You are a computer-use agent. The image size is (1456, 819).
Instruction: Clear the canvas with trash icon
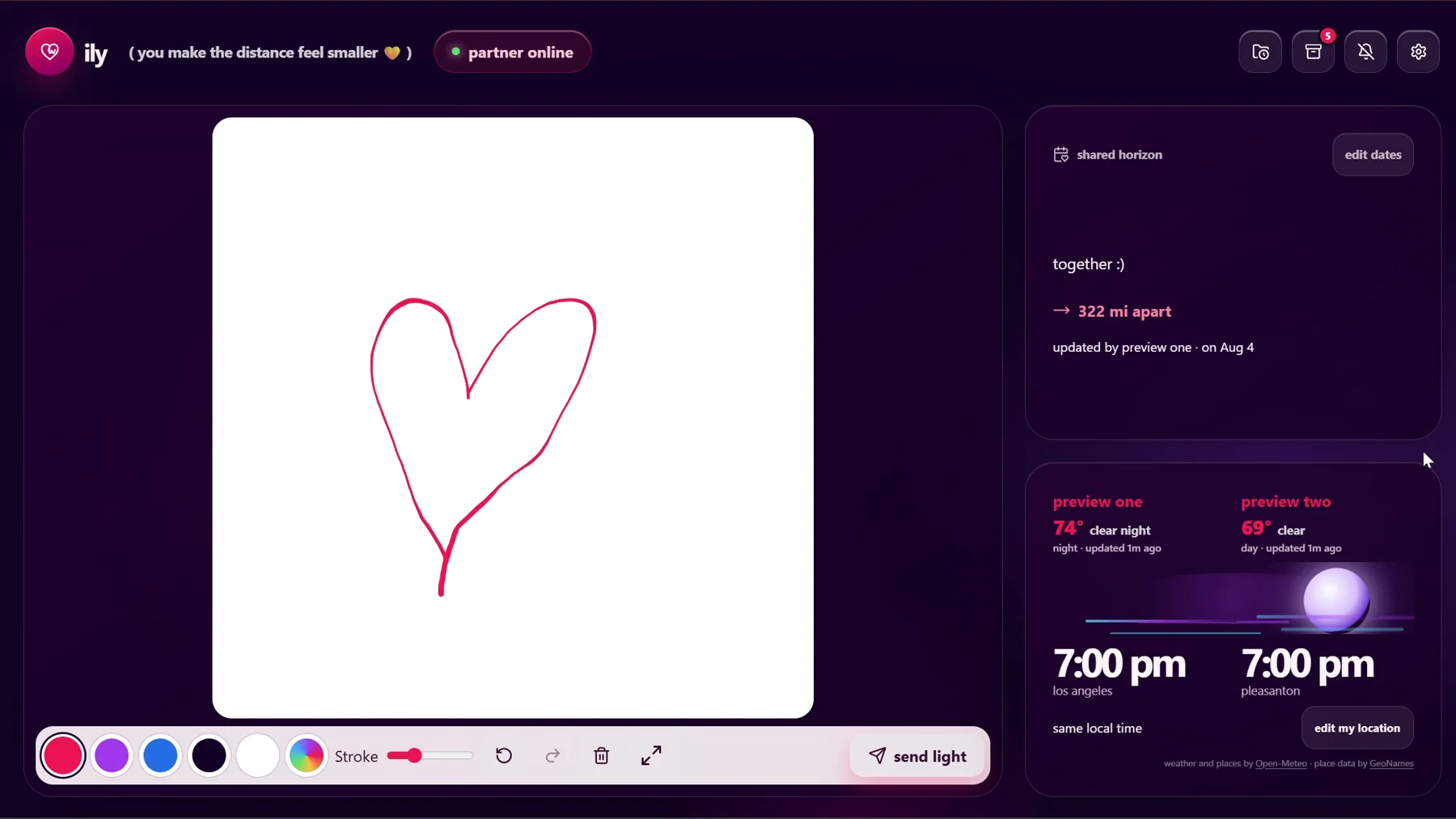[x=602, y=756]
